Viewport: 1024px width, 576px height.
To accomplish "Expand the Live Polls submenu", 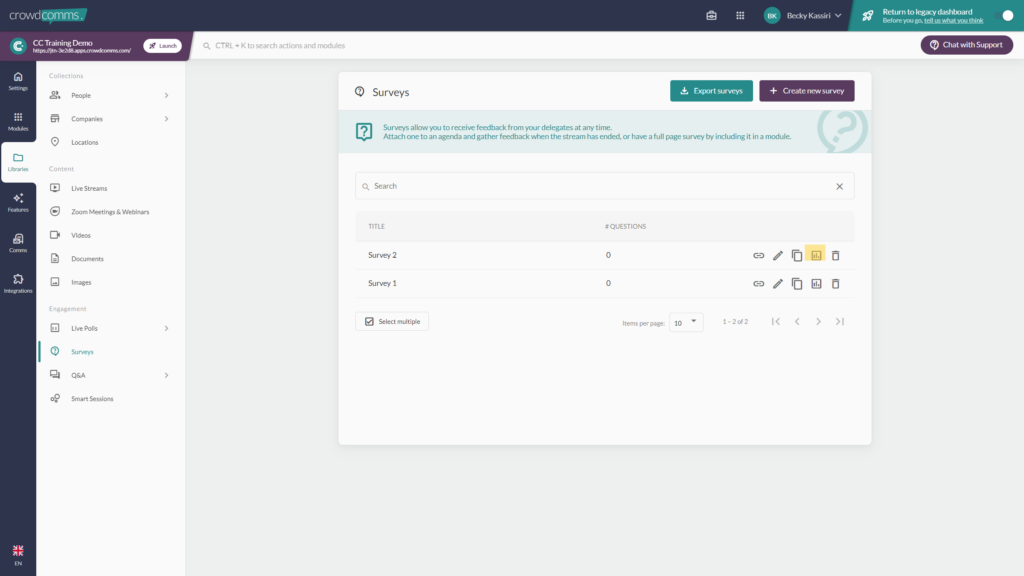I will coord(166,328).
